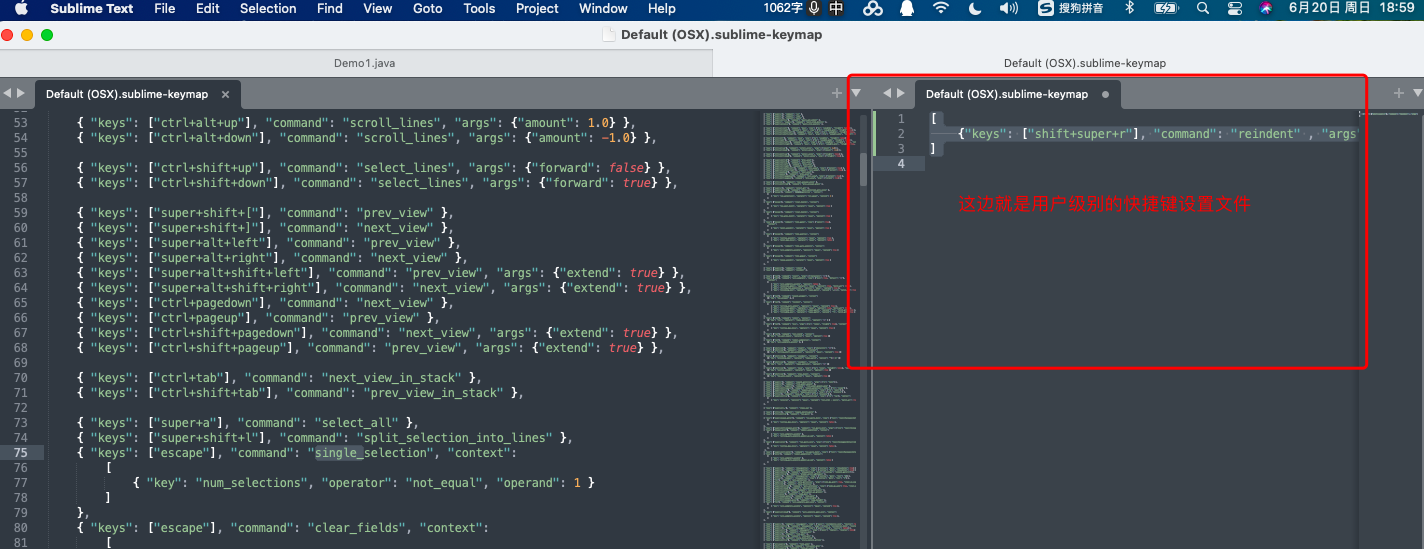Screen dimensions: 1424x549
Task: Click the 中 input mode indicator
Action: pos(836,8)
